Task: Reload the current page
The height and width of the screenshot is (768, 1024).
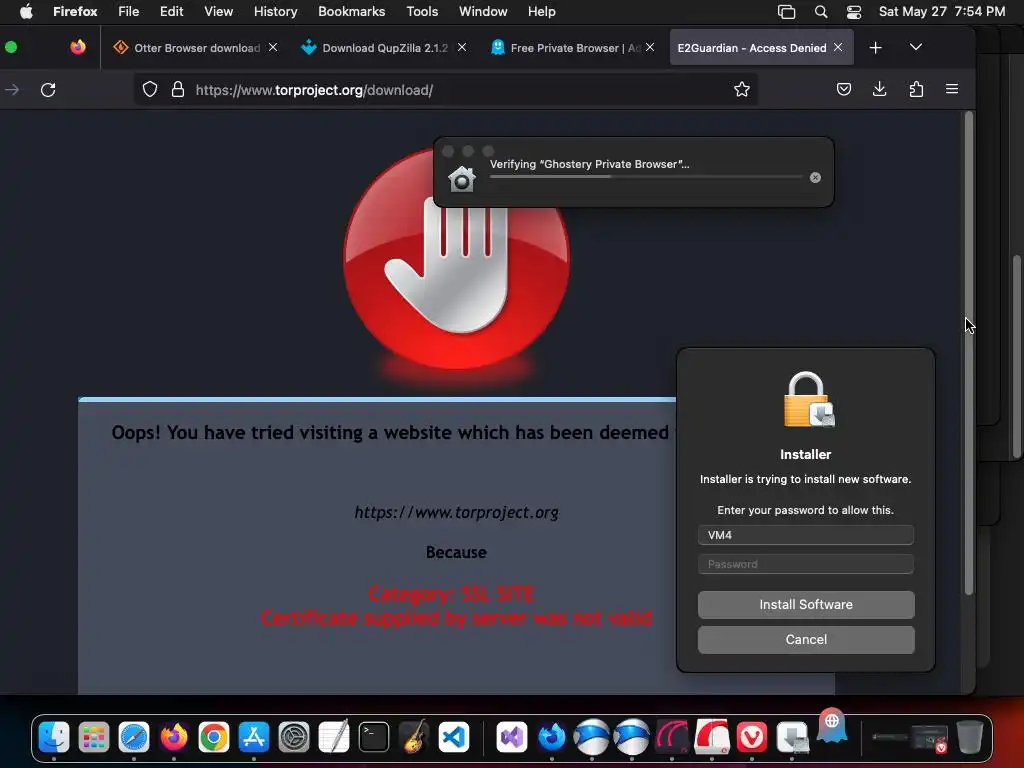Action: tap(48, 89)
